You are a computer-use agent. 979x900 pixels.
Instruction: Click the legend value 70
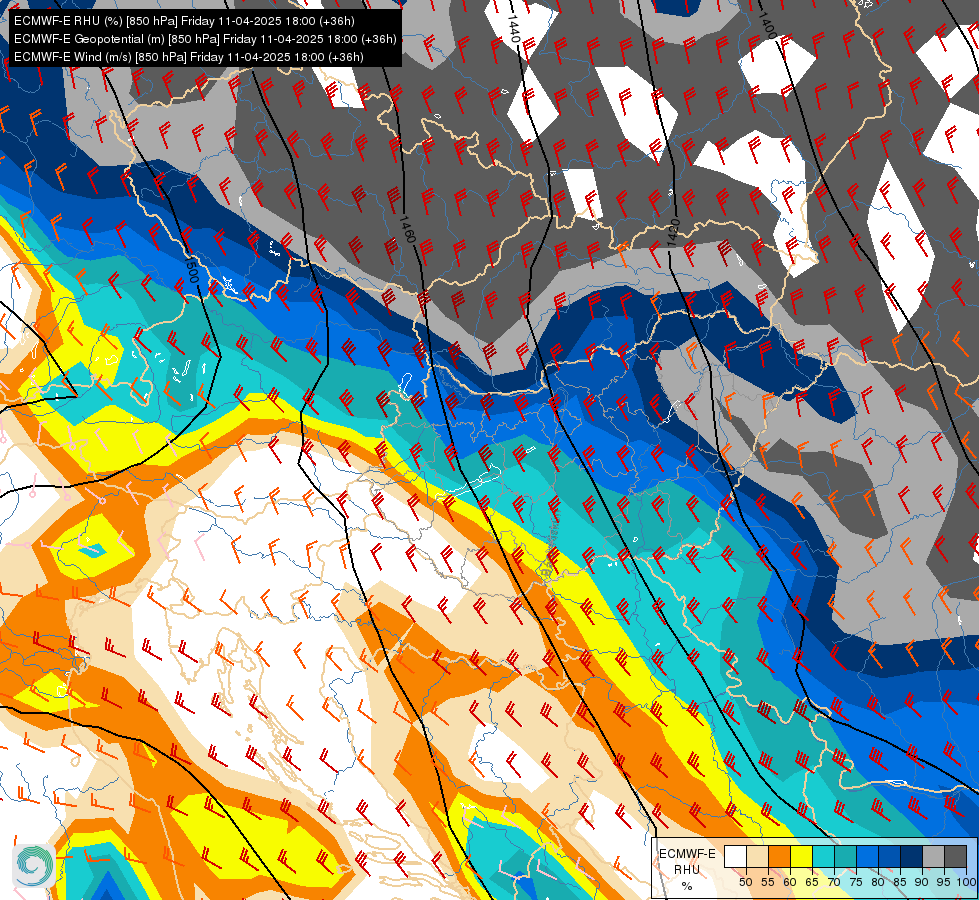[x=834, y=883]
